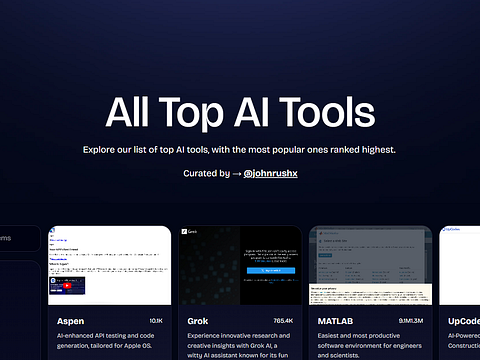Viewport: 480px width, 360px height.
Task: Click Aspen's 10.1K visit count
Action: [x=156, y=321]
